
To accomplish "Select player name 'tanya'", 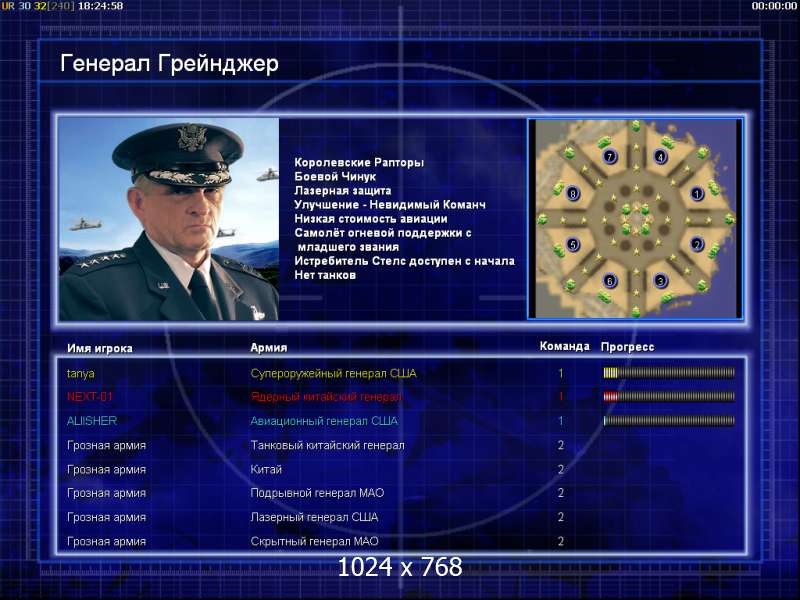I will tap(81, 373).
